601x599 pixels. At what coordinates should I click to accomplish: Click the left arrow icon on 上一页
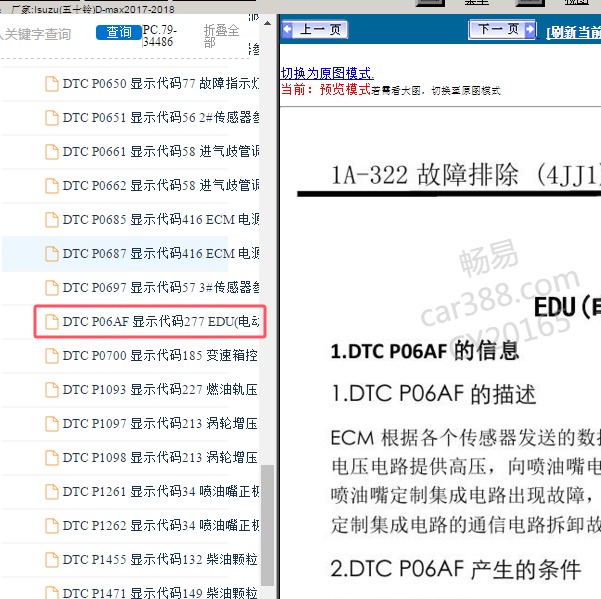click(x=287, y=30)
